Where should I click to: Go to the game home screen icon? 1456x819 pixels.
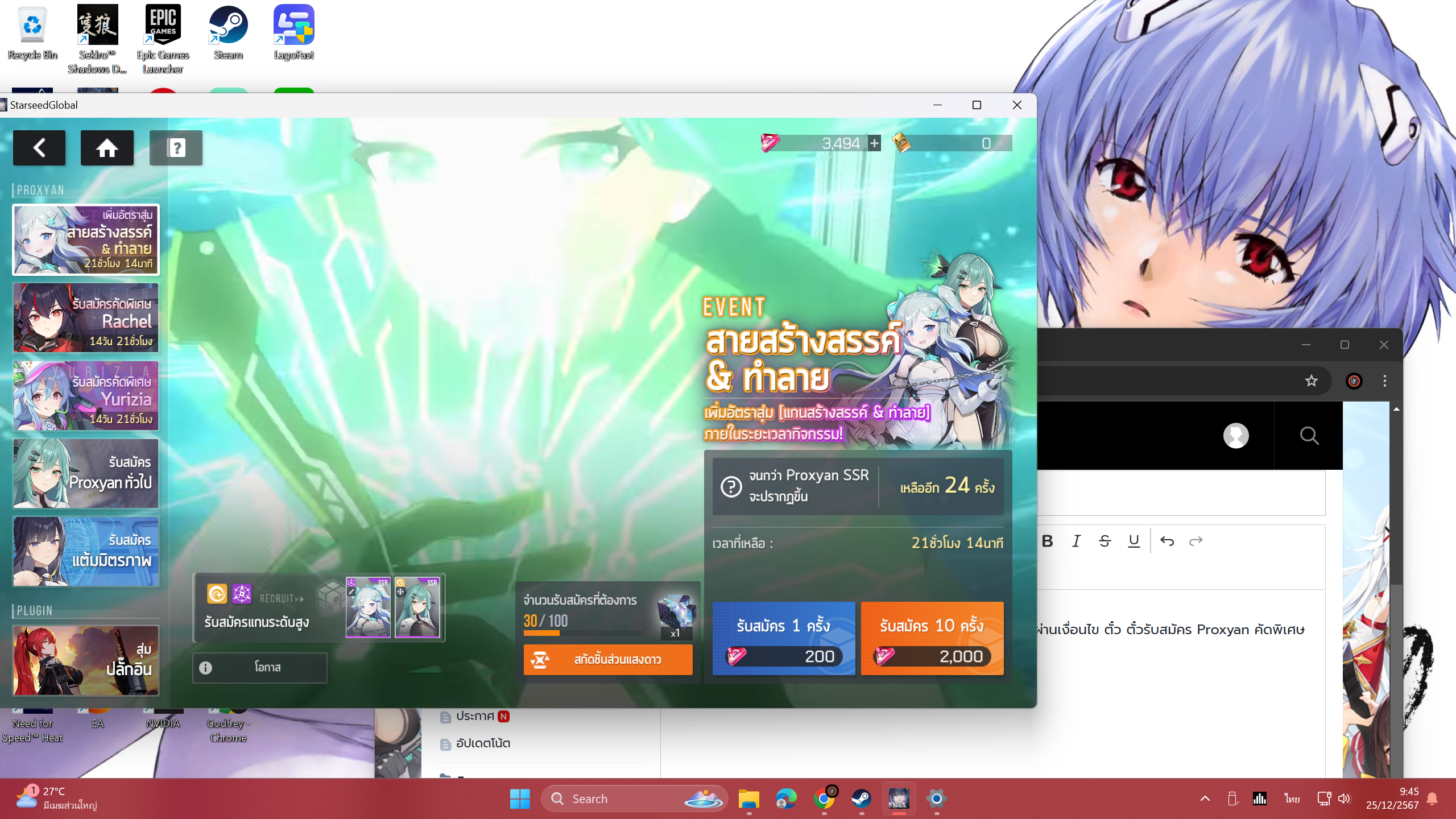tap(107, 148)
